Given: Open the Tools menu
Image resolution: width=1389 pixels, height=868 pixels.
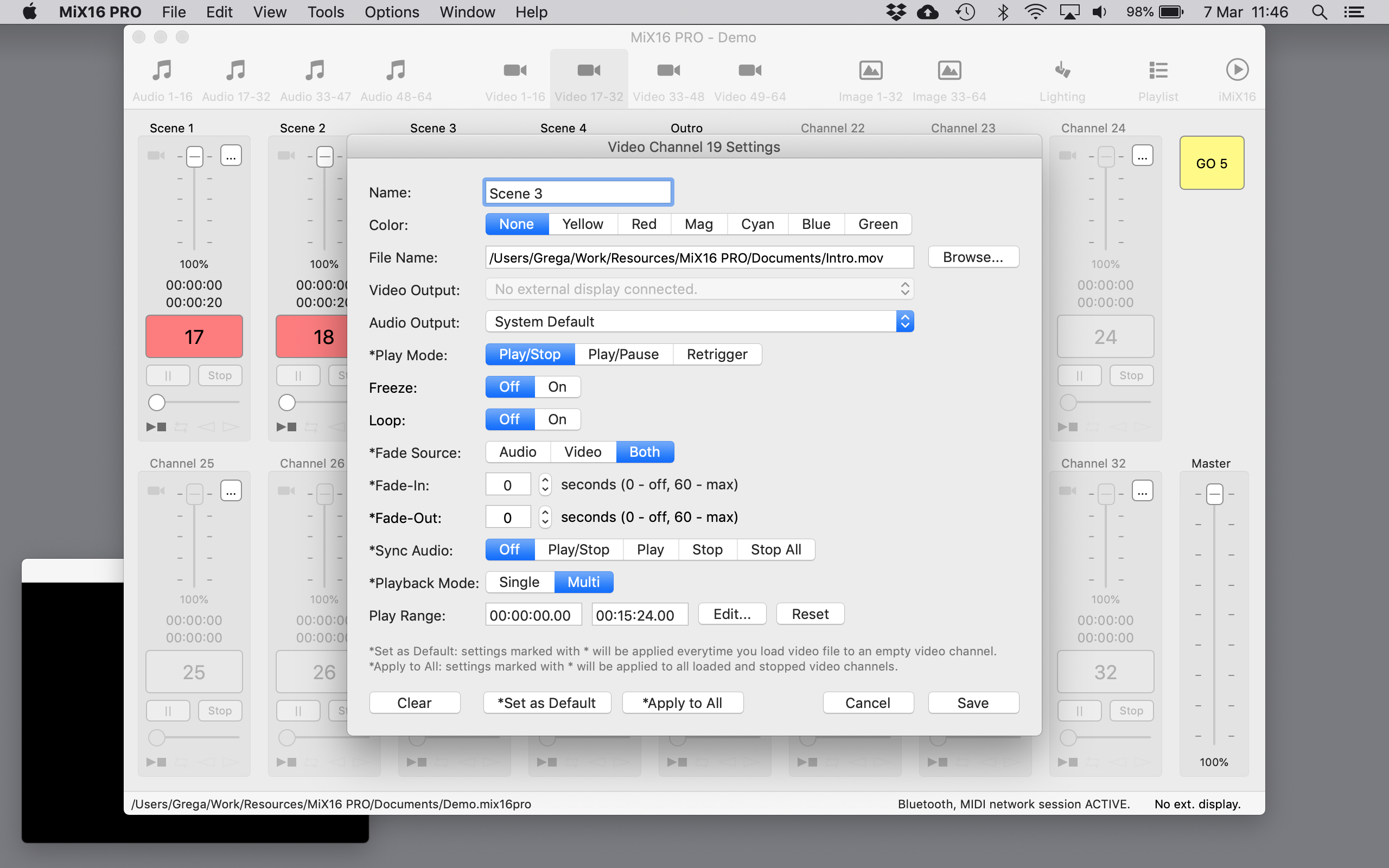Looking at the screenshot, I should [x=326, y=12].
